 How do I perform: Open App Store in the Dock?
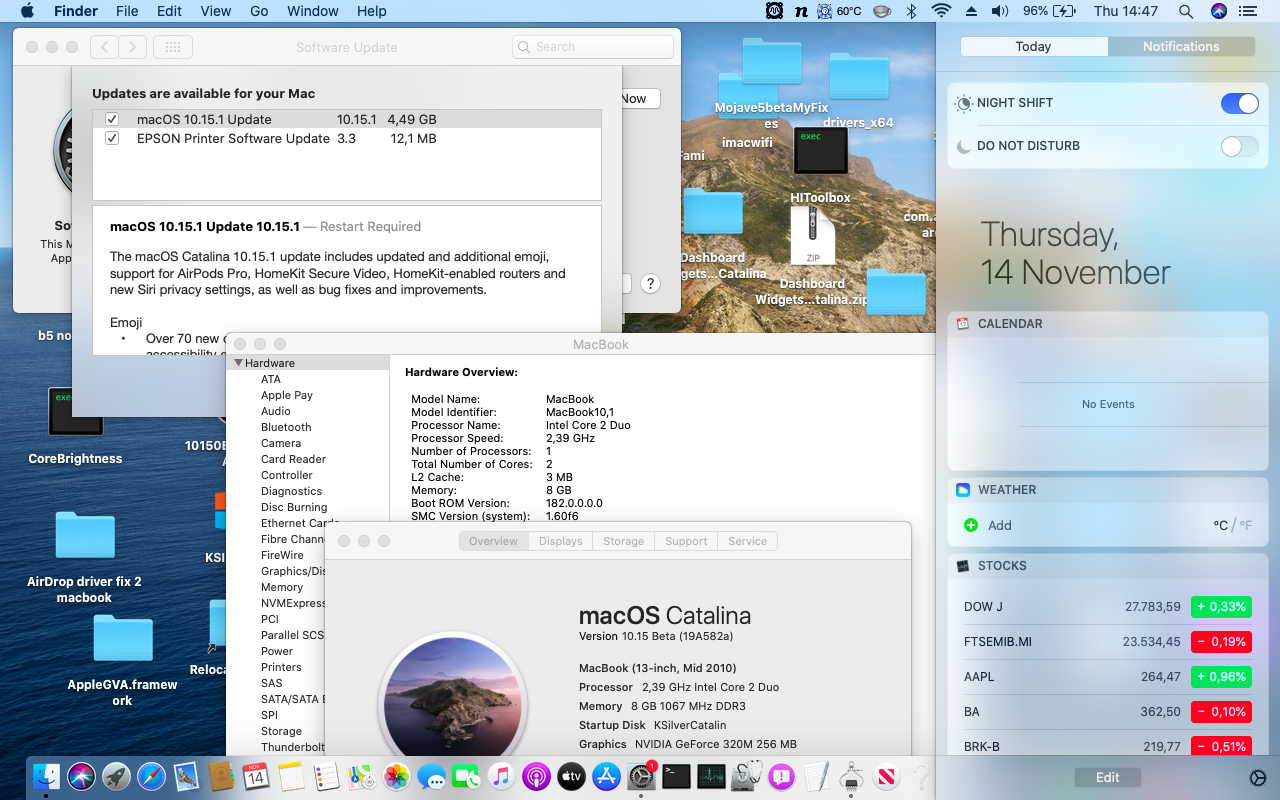(606, 776)
